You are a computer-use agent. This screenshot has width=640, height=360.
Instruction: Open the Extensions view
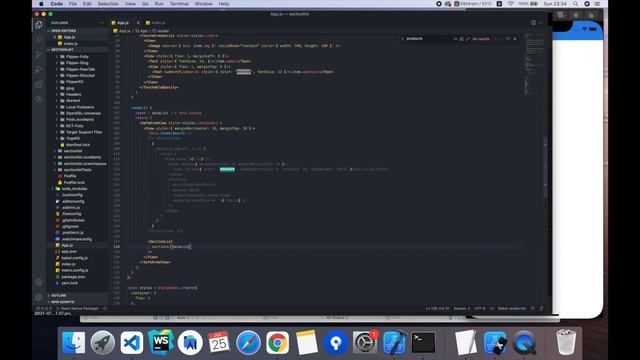click(x=39, y=84)
